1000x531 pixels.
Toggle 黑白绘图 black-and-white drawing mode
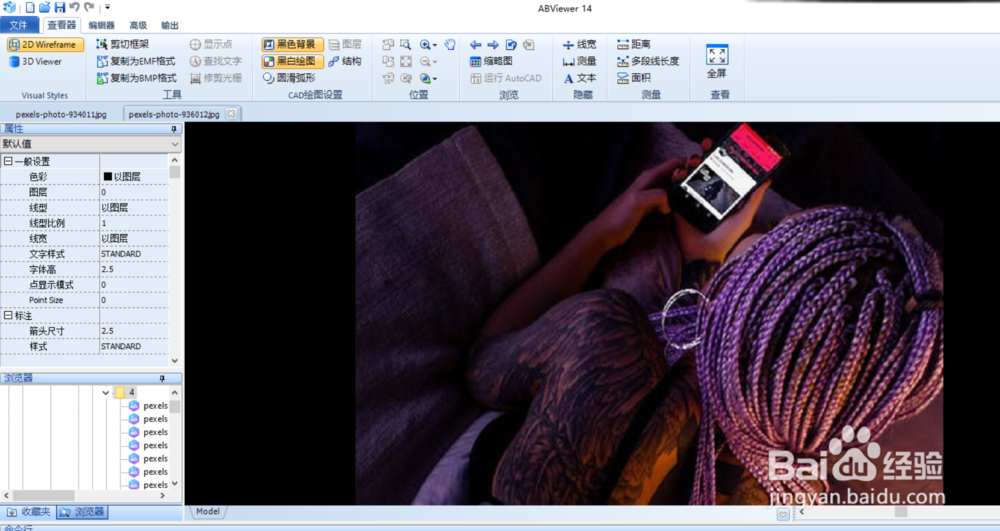coord(292,61)
